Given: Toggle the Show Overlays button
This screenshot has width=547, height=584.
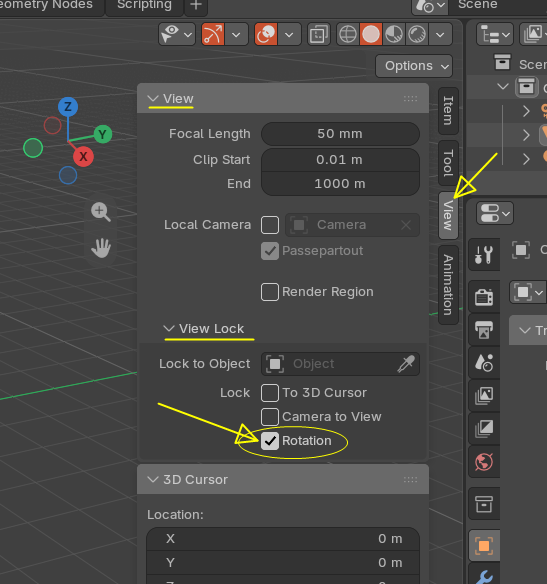Looking at the screenshot, I should [x=266, y=34].
